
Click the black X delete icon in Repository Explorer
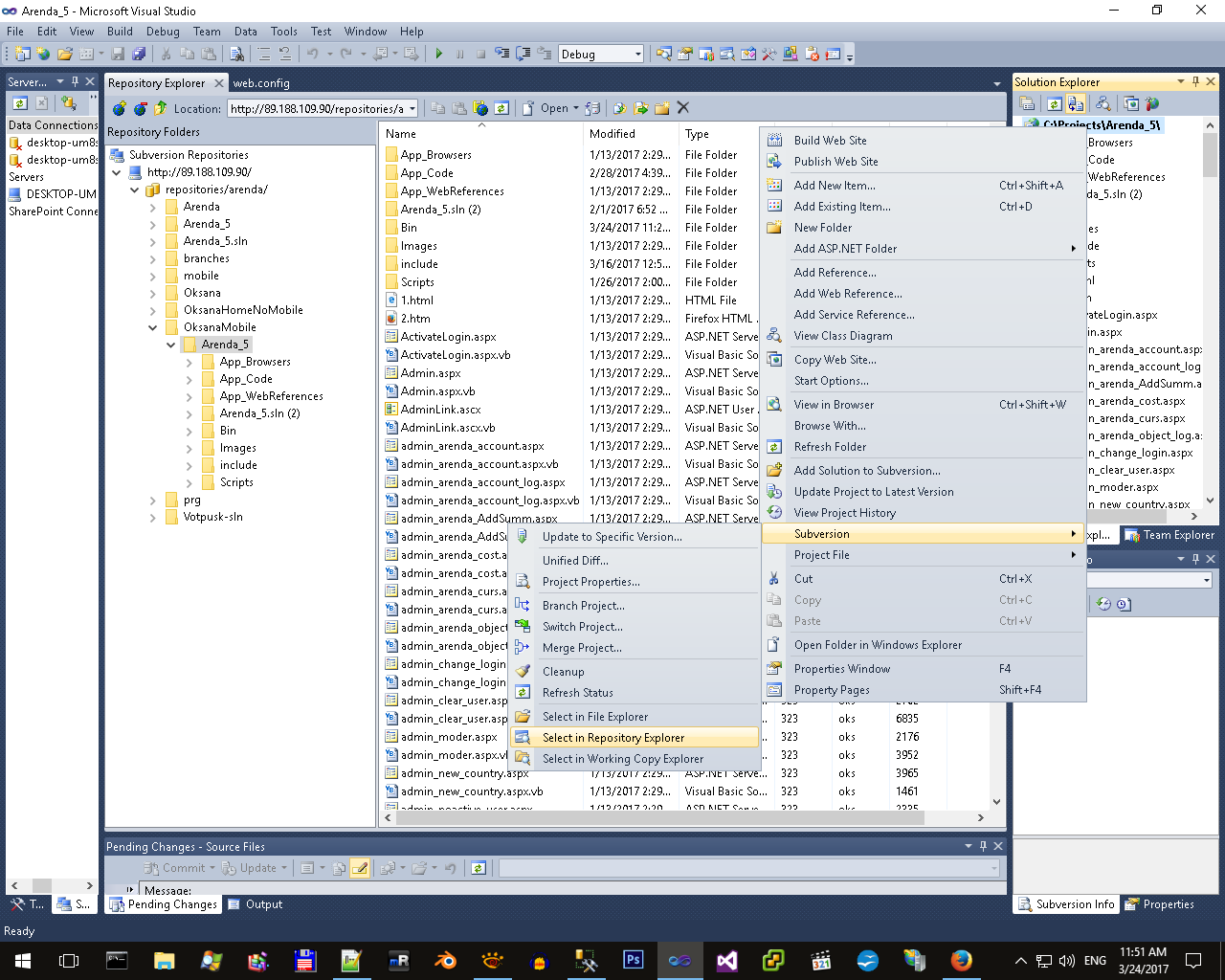click(x=682, y=108)
